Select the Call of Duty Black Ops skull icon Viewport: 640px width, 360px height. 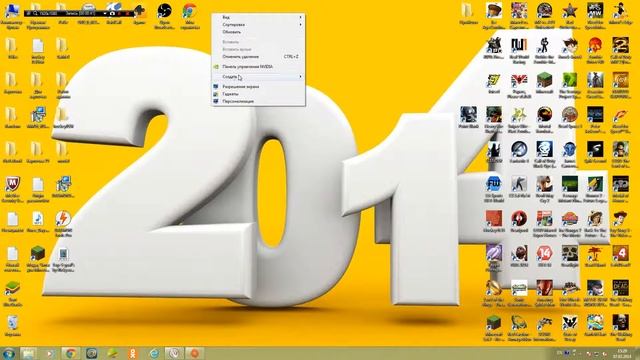[544, 153]
